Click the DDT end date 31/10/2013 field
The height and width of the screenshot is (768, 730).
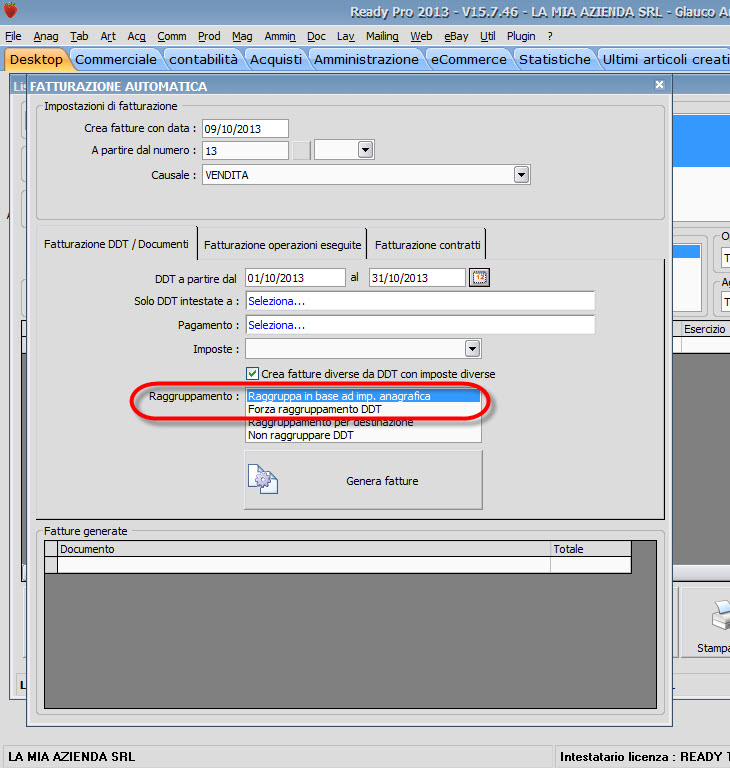(417, 278)
